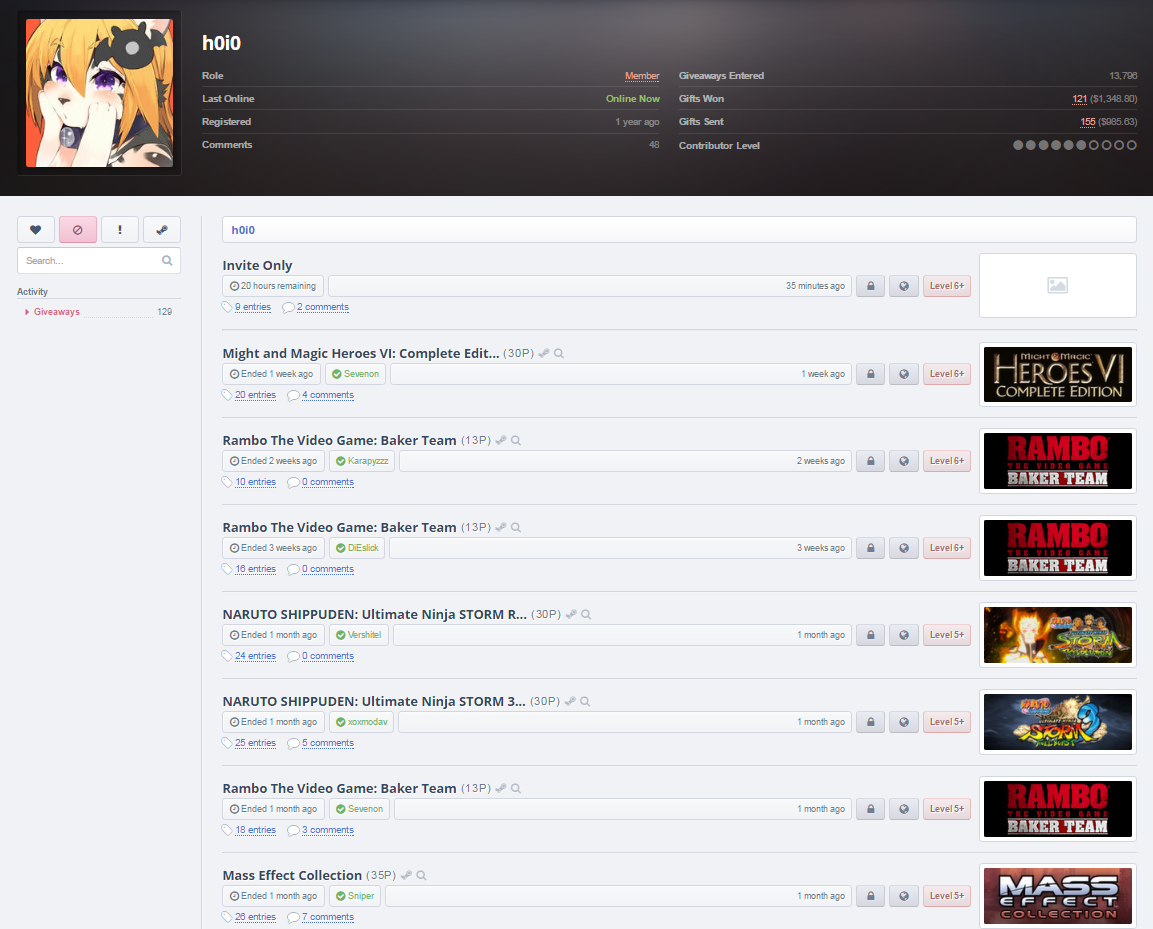This screenshot has width=1153, height=929.
Task: Open 7 comments on Mass Effect Collection
Action: (328, 917)
